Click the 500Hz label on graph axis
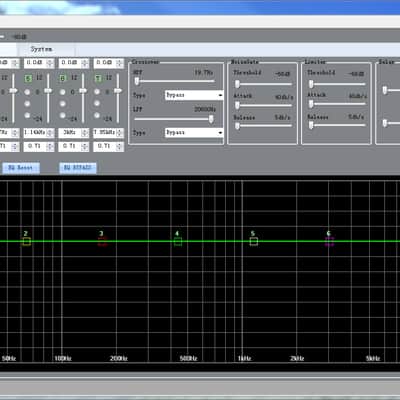The image size is (400, 400). tap(188, 358)
